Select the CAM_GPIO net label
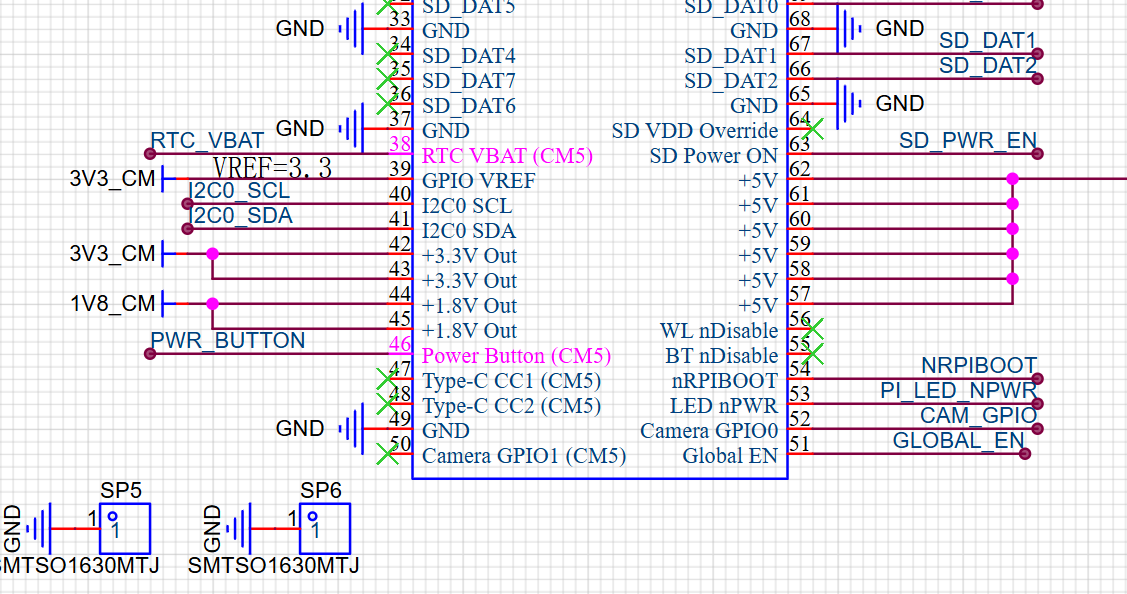1127x594 pixels. point(979,416)
